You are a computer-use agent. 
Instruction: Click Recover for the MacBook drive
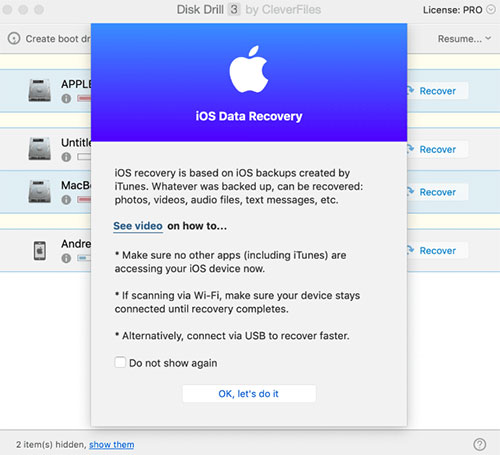[x=437, y=192]
